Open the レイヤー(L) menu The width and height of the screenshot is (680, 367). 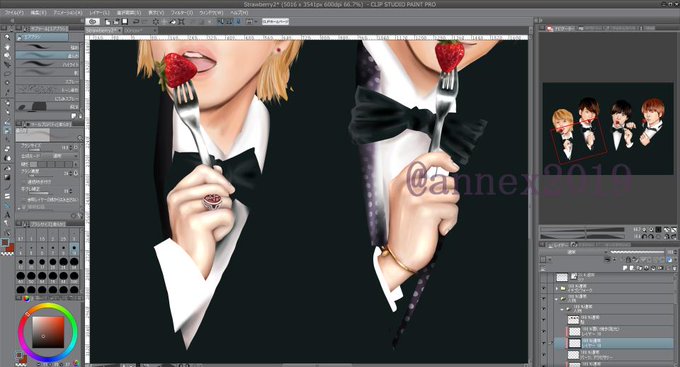99,13
